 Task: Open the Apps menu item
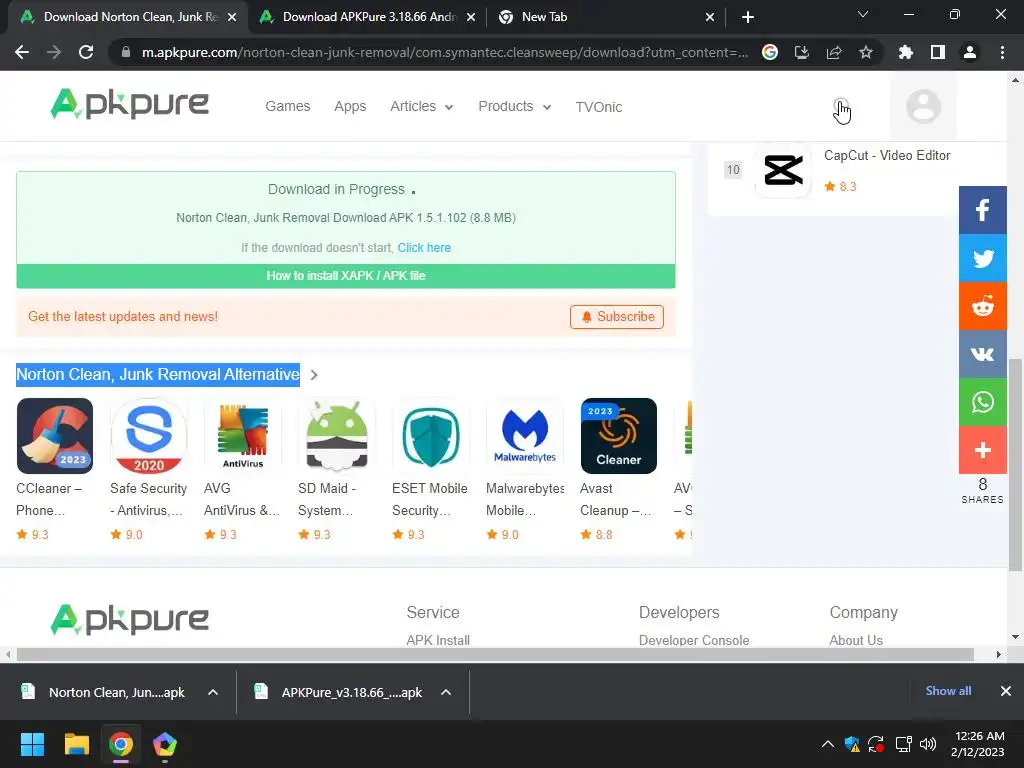point(350,106)
